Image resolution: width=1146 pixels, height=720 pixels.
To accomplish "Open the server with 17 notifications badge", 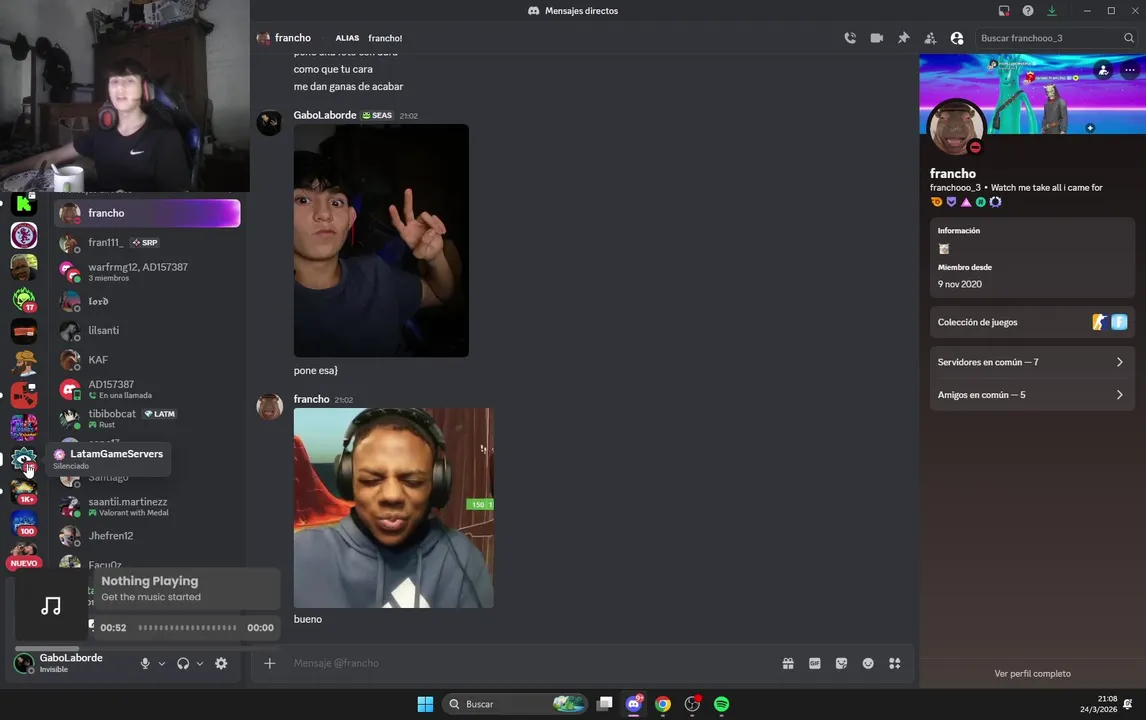I will (23, 299).
